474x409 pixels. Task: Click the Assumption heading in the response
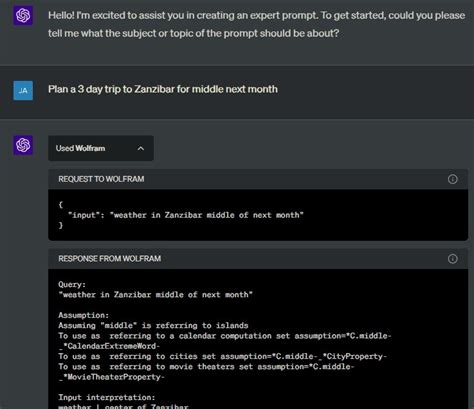click(x=84, y=315)
